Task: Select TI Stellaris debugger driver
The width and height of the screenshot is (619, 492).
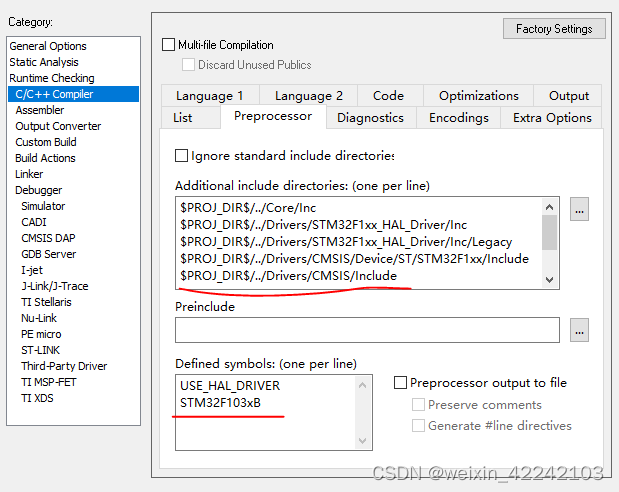Action: click(73, 302)
